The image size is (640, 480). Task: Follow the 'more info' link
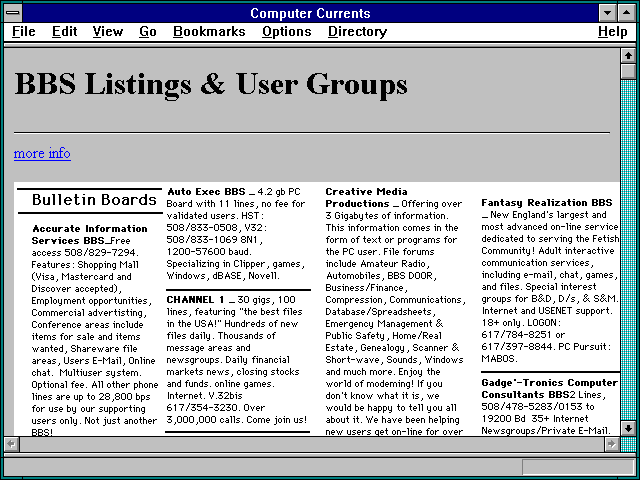[x=42, y=153]
